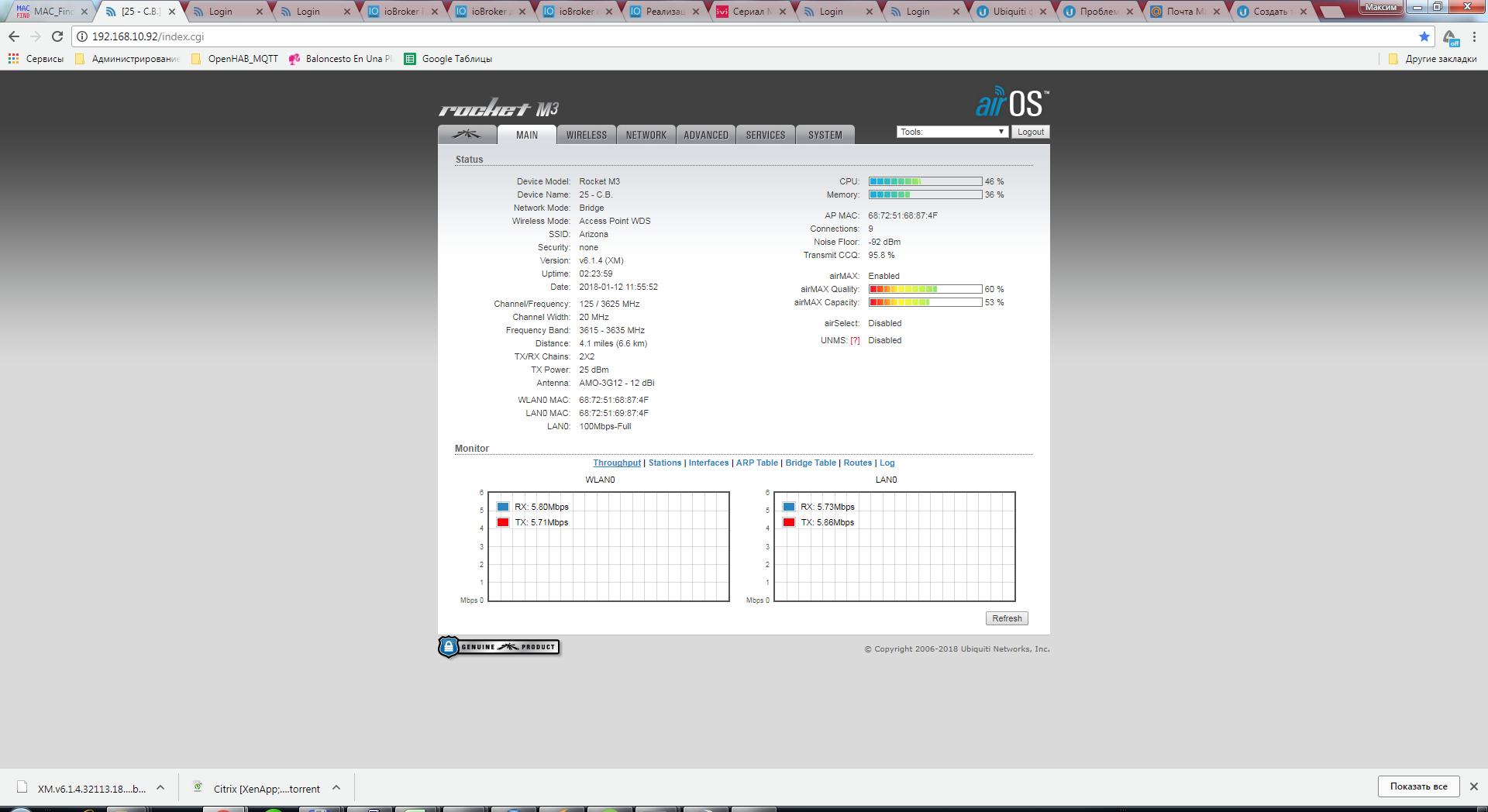Click the Memory usage bar
Screen dimensions: 1488x812
click(x=925, y=194)
